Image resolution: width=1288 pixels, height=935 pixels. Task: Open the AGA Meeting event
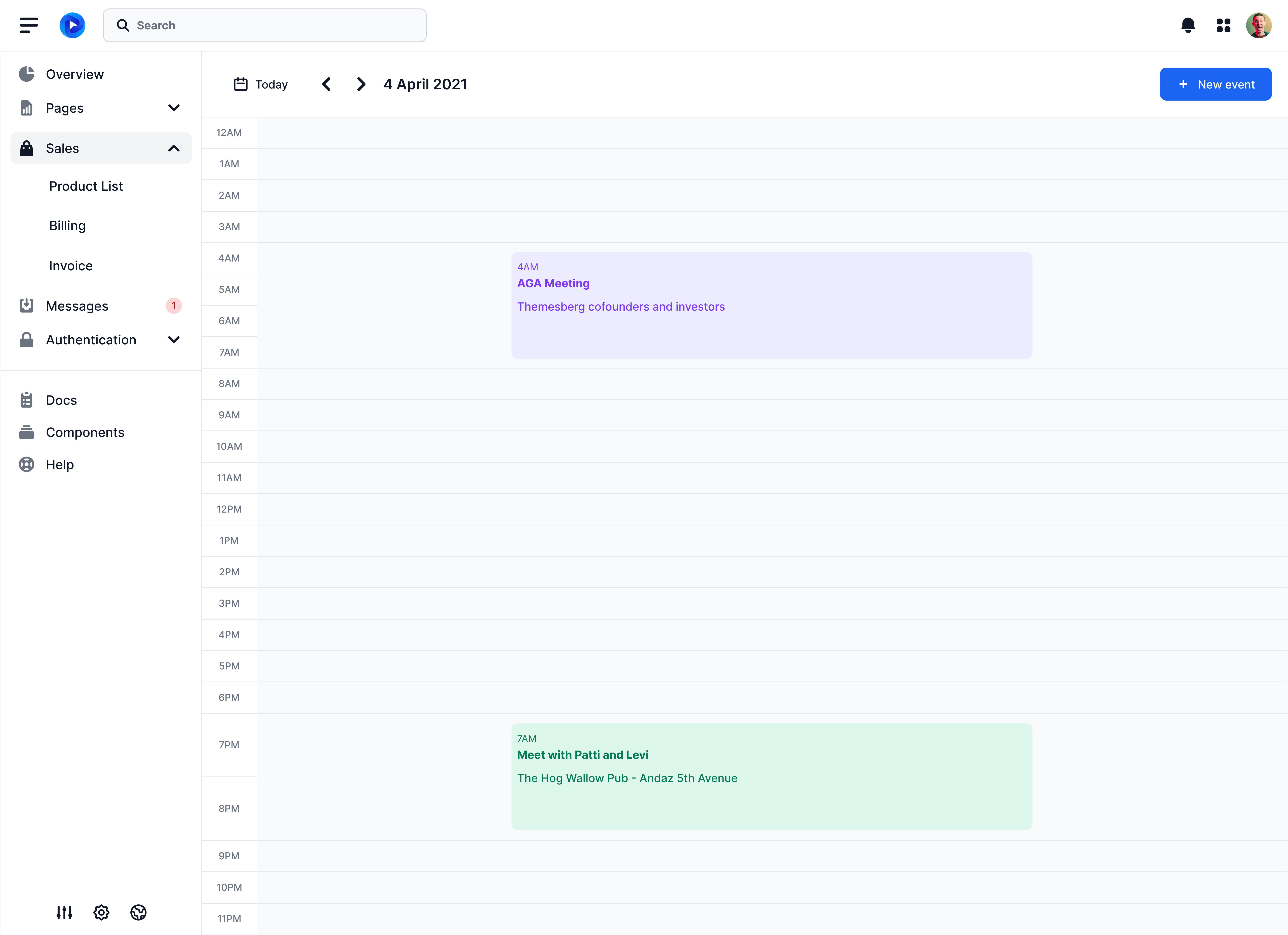pos(771,305)
